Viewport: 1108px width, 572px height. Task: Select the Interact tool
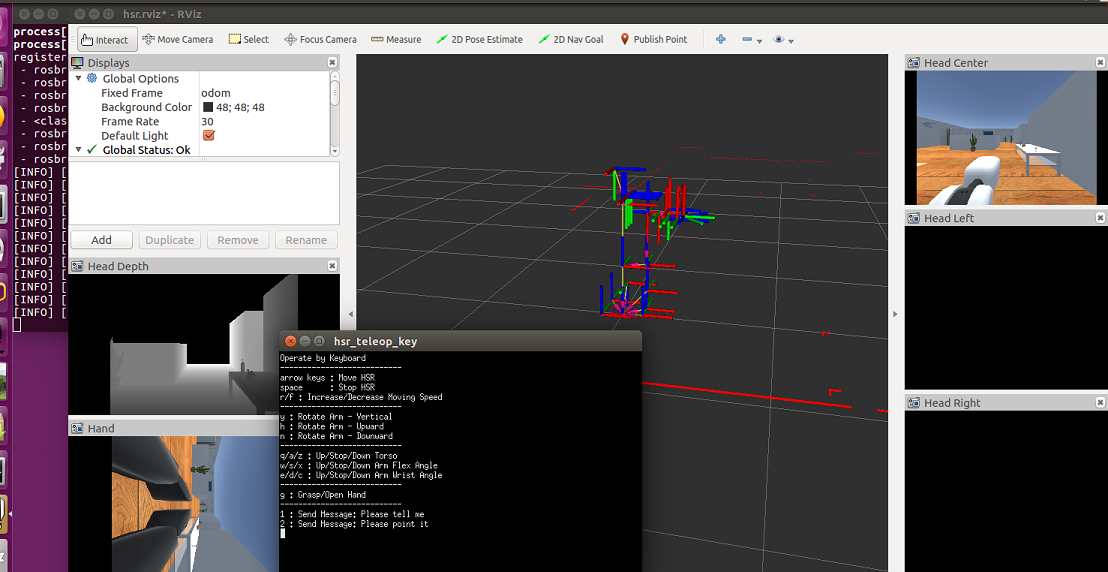click(x=104, y=40)
